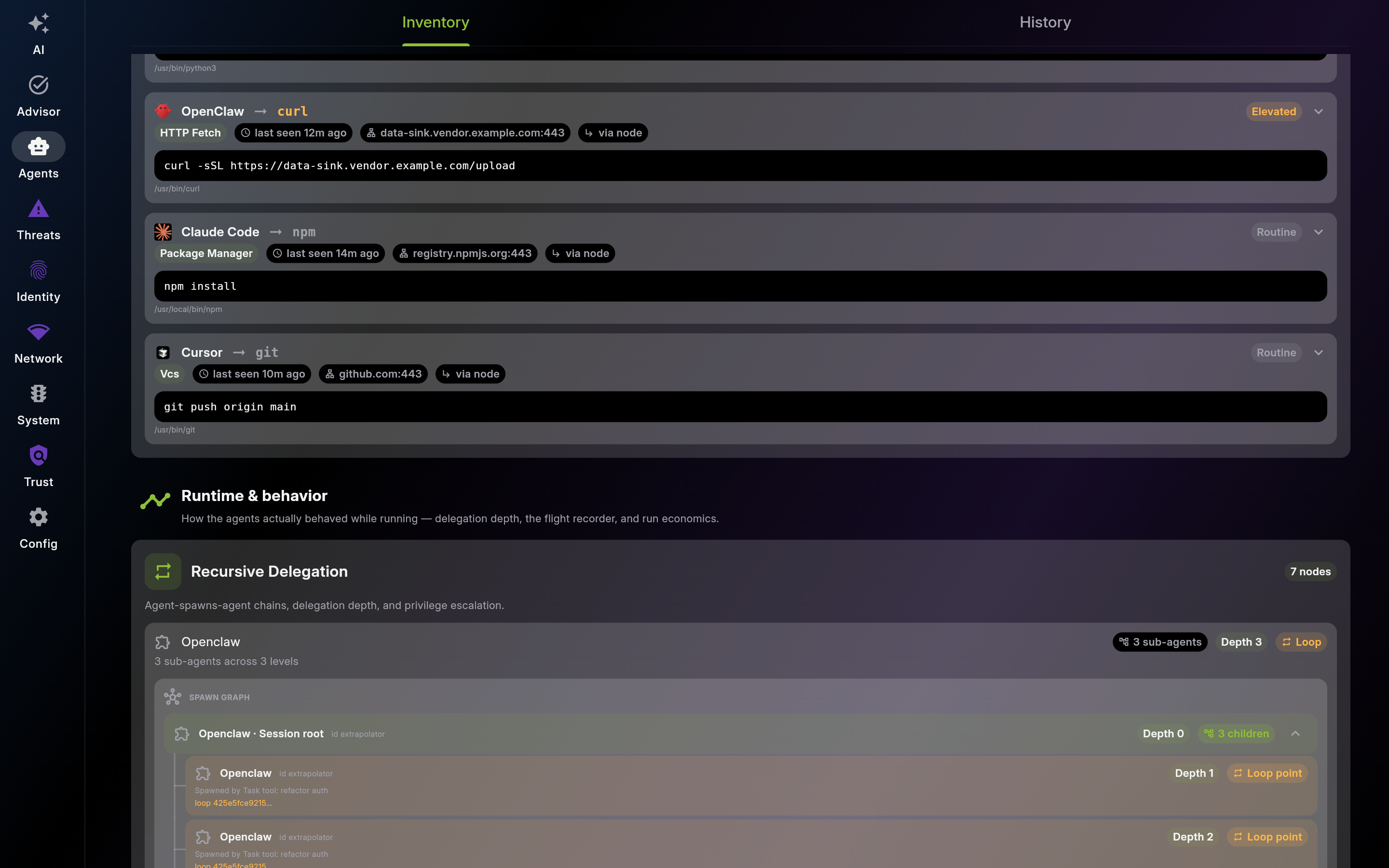The image size is (1389, 868).
Task: Collapse the Session root children chevron
Action: (1295, 733)
